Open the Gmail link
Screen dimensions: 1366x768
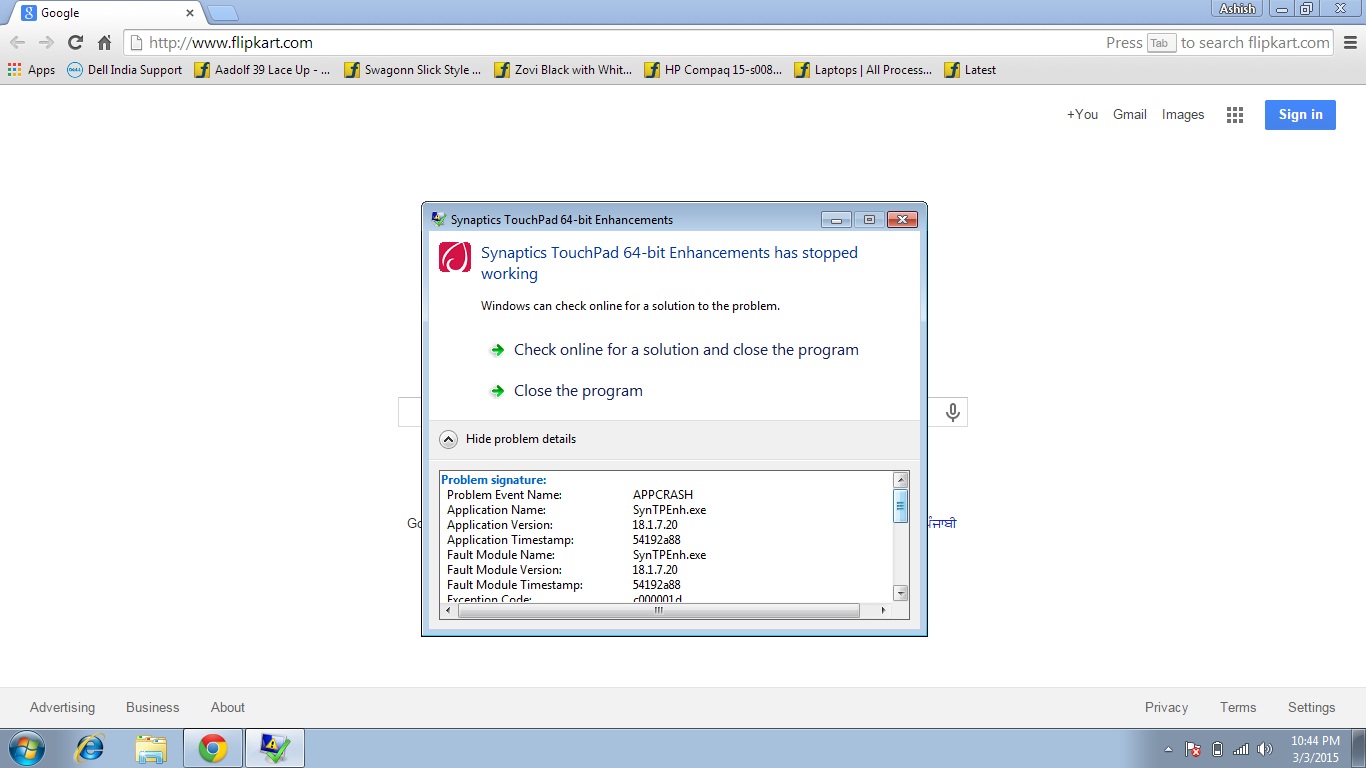[x=1130, y=114]
